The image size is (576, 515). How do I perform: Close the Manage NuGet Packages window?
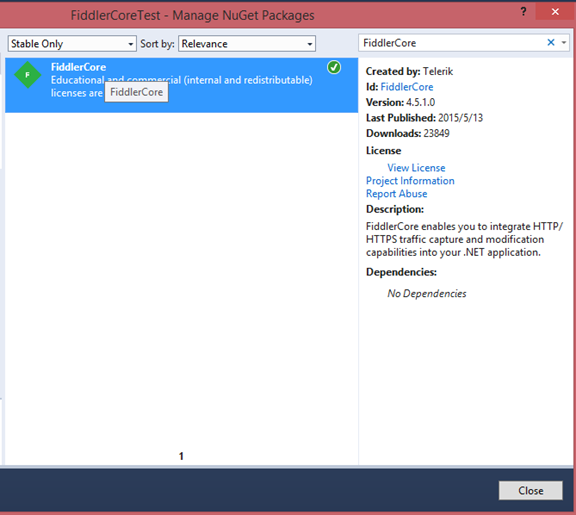[x=555, y=12]
